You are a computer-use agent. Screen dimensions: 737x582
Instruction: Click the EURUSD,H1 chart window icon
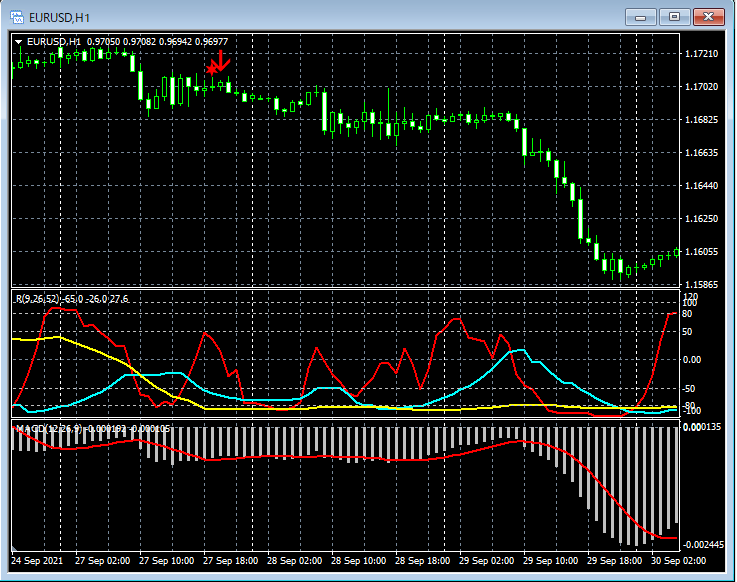point(17,18)
